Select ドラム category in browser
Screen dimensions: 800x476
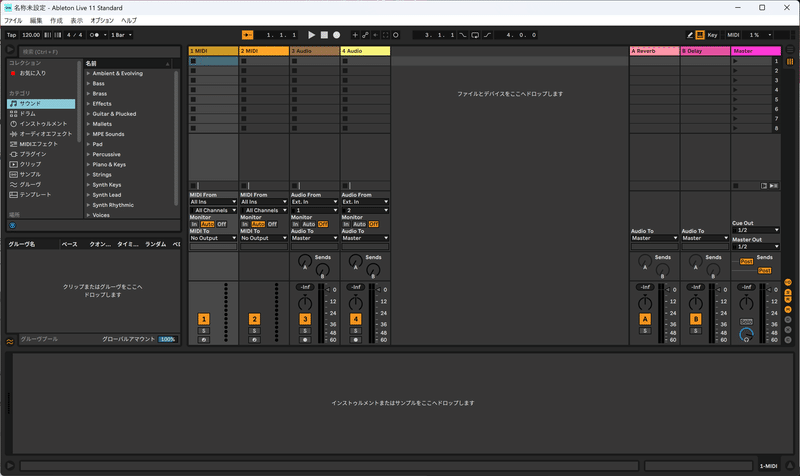41,114
